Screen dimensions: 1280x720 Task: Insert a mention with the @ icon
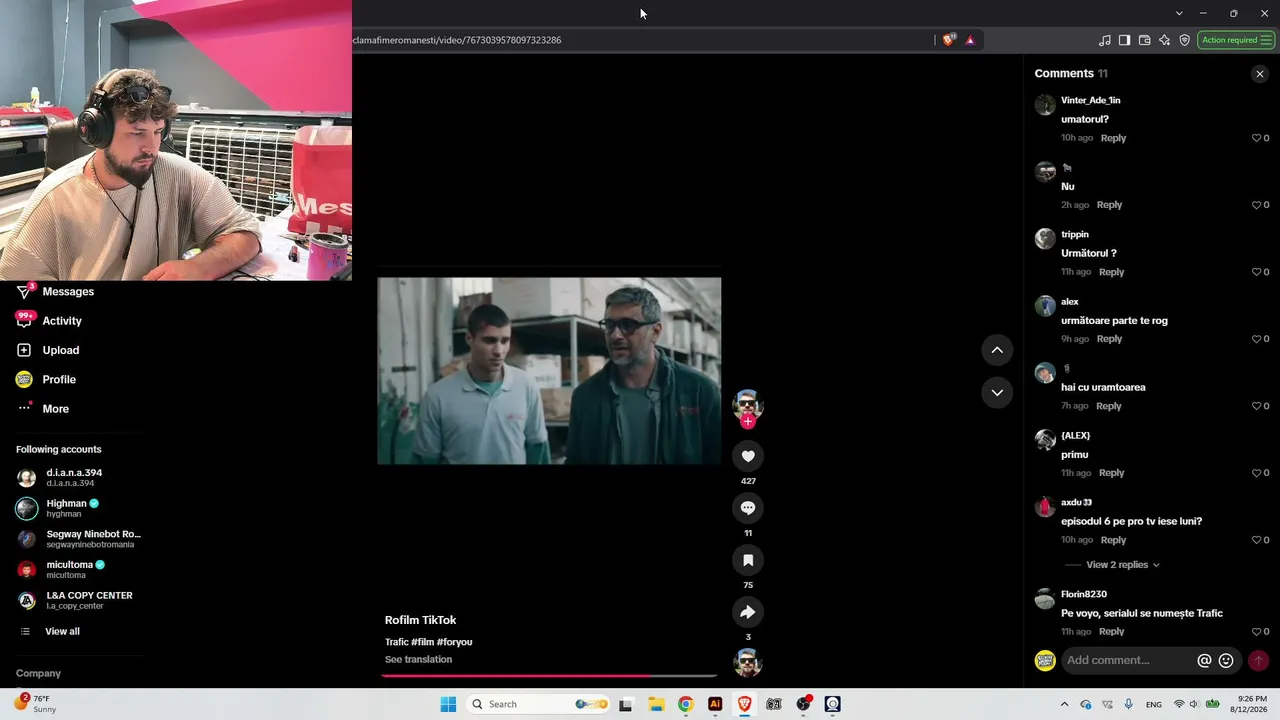[1204, 661]
